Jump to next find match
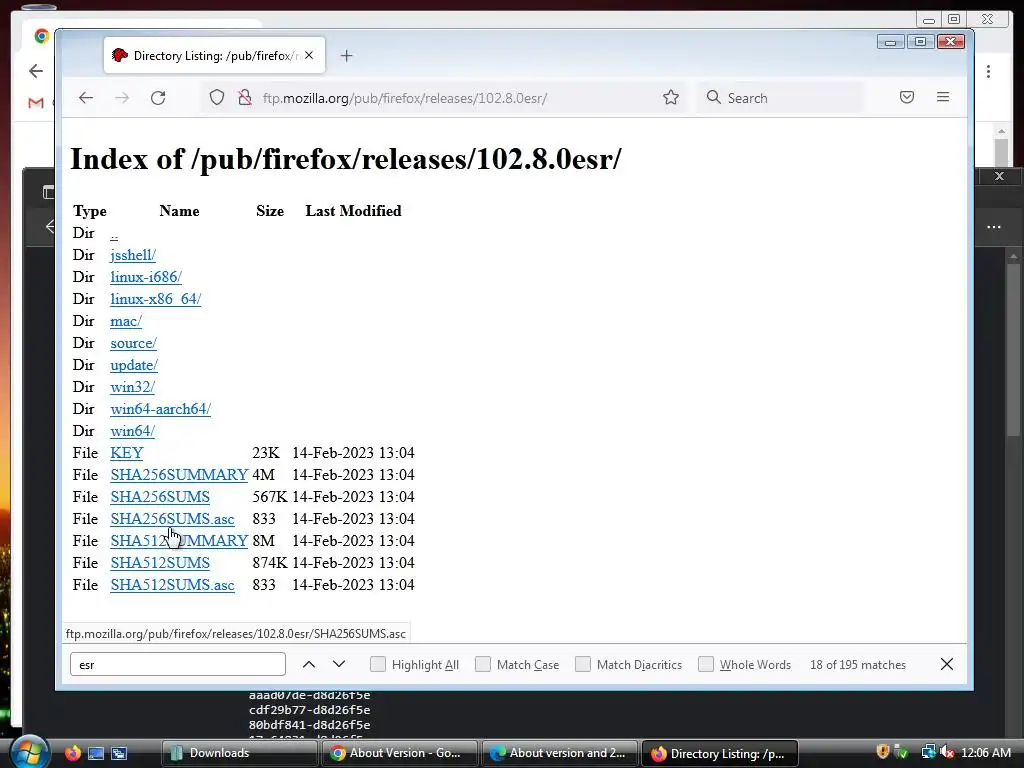 click(x=338, y=664)
